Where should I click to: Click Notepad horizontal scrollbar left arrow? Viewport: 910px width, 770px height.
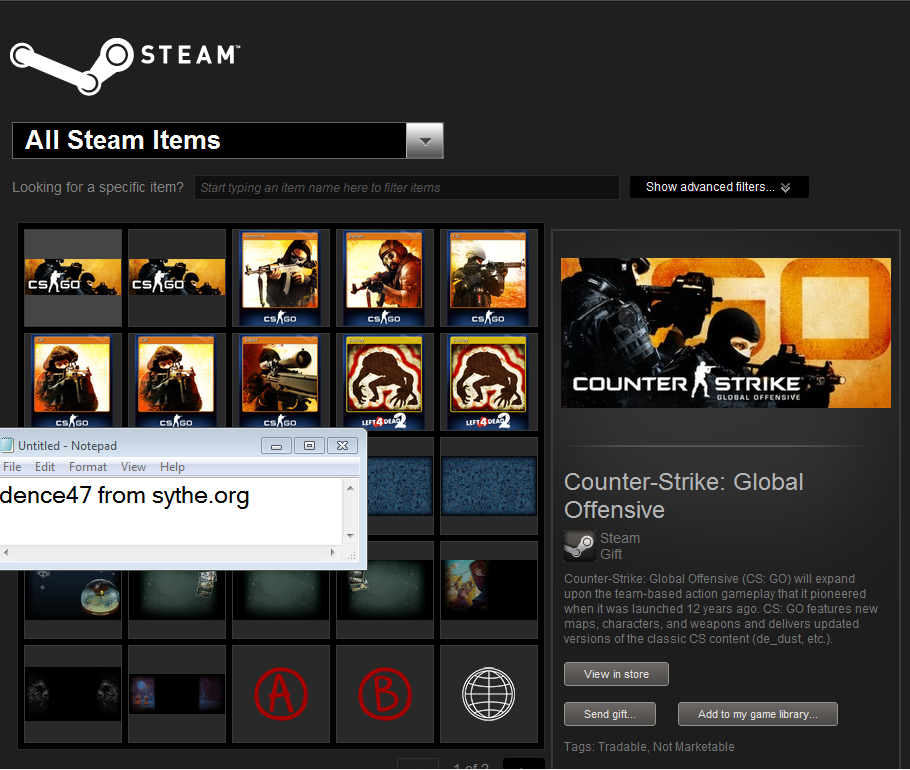(6, 552)
